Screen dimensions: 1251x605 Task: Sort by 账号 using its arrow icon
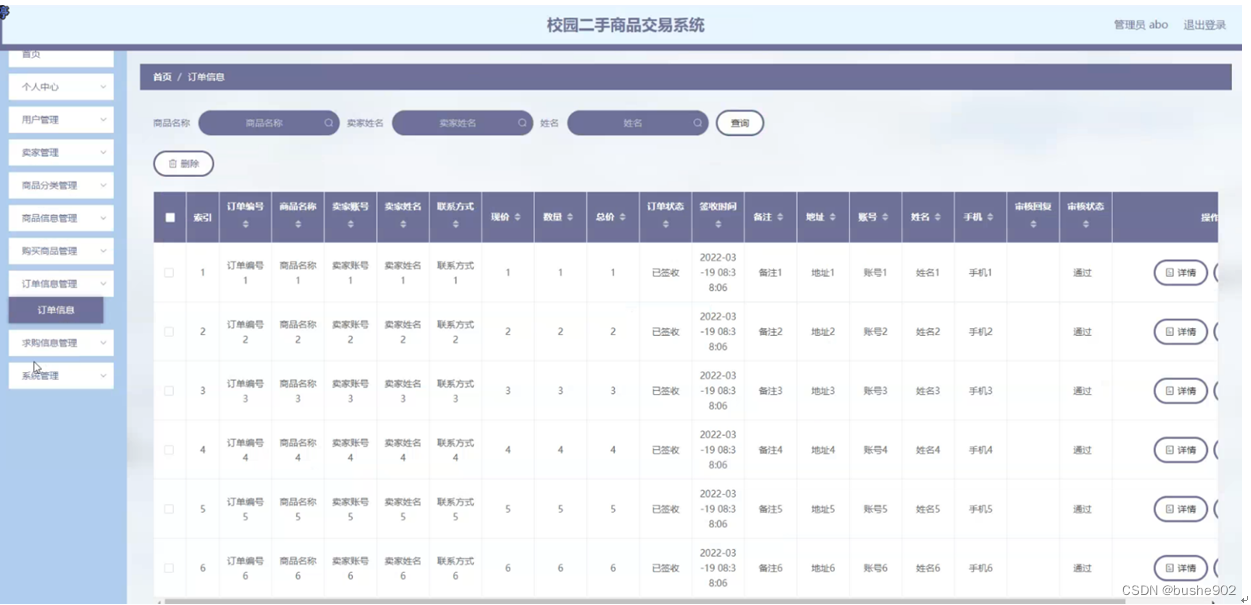[x=884, y=217]
